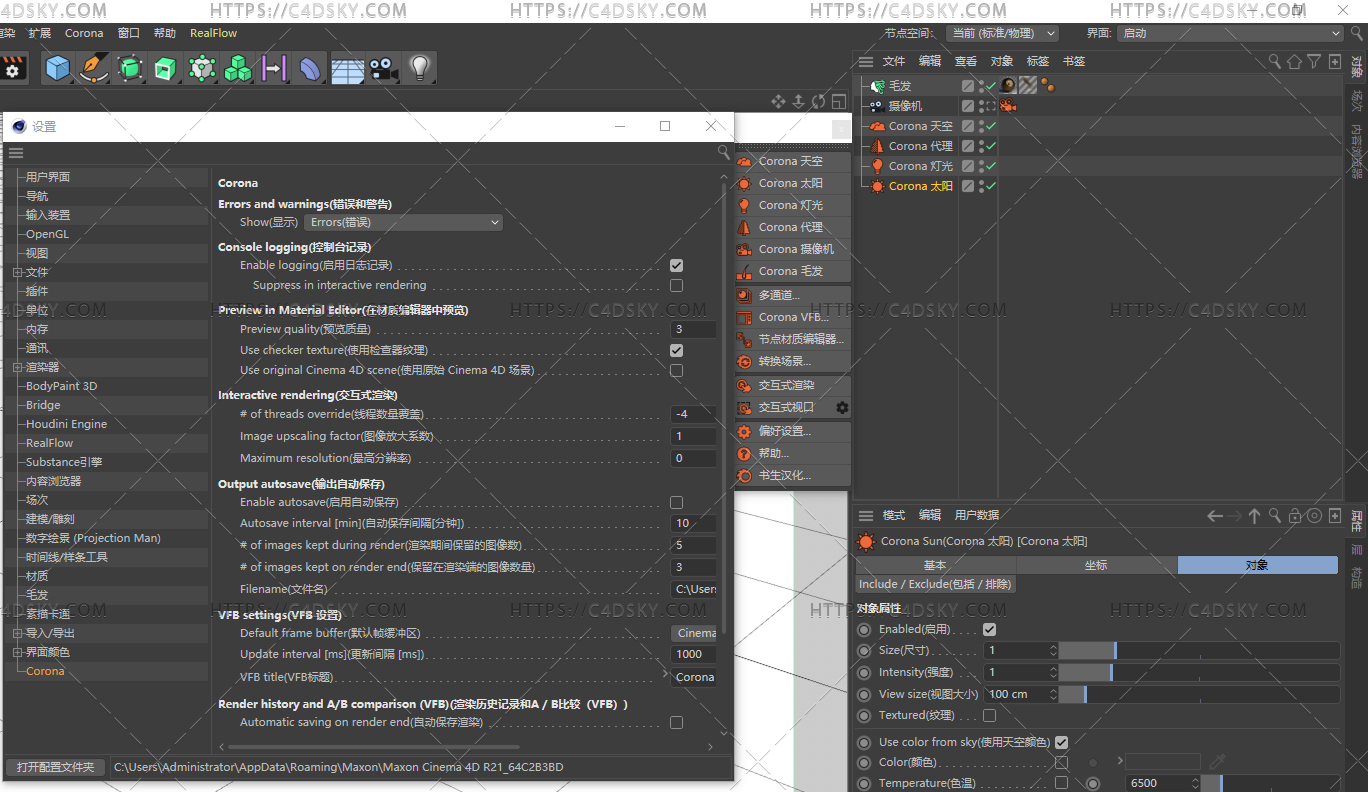Open the Default frame buffer dropdown
Viewport: 1368px width, 792px height.
tap(694, 633)
